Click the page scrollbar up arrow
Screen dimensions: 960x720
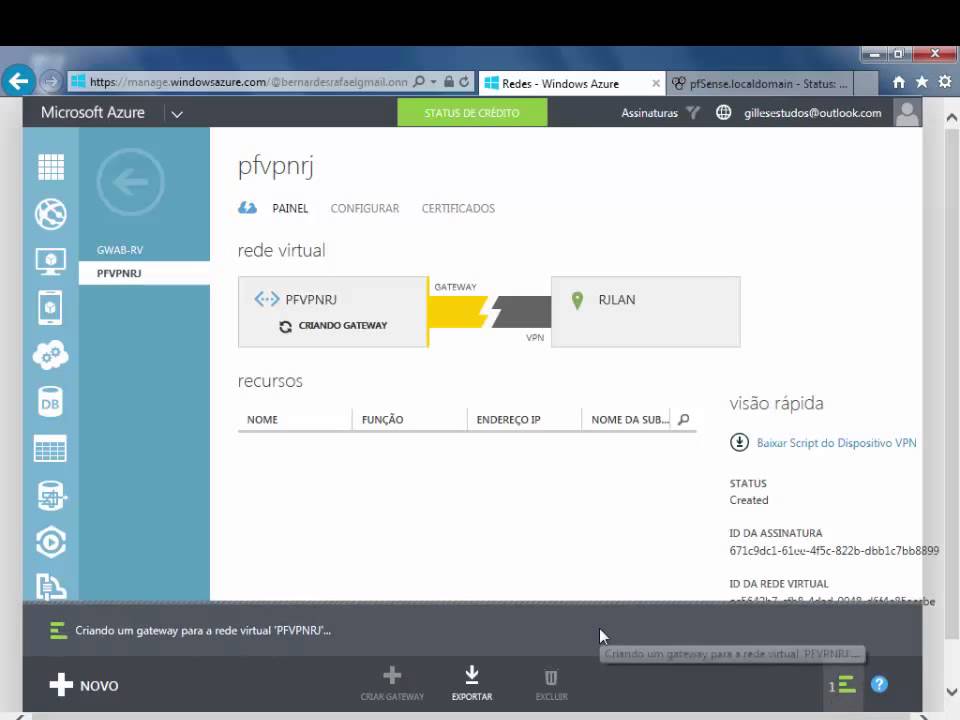pos(951,118)
